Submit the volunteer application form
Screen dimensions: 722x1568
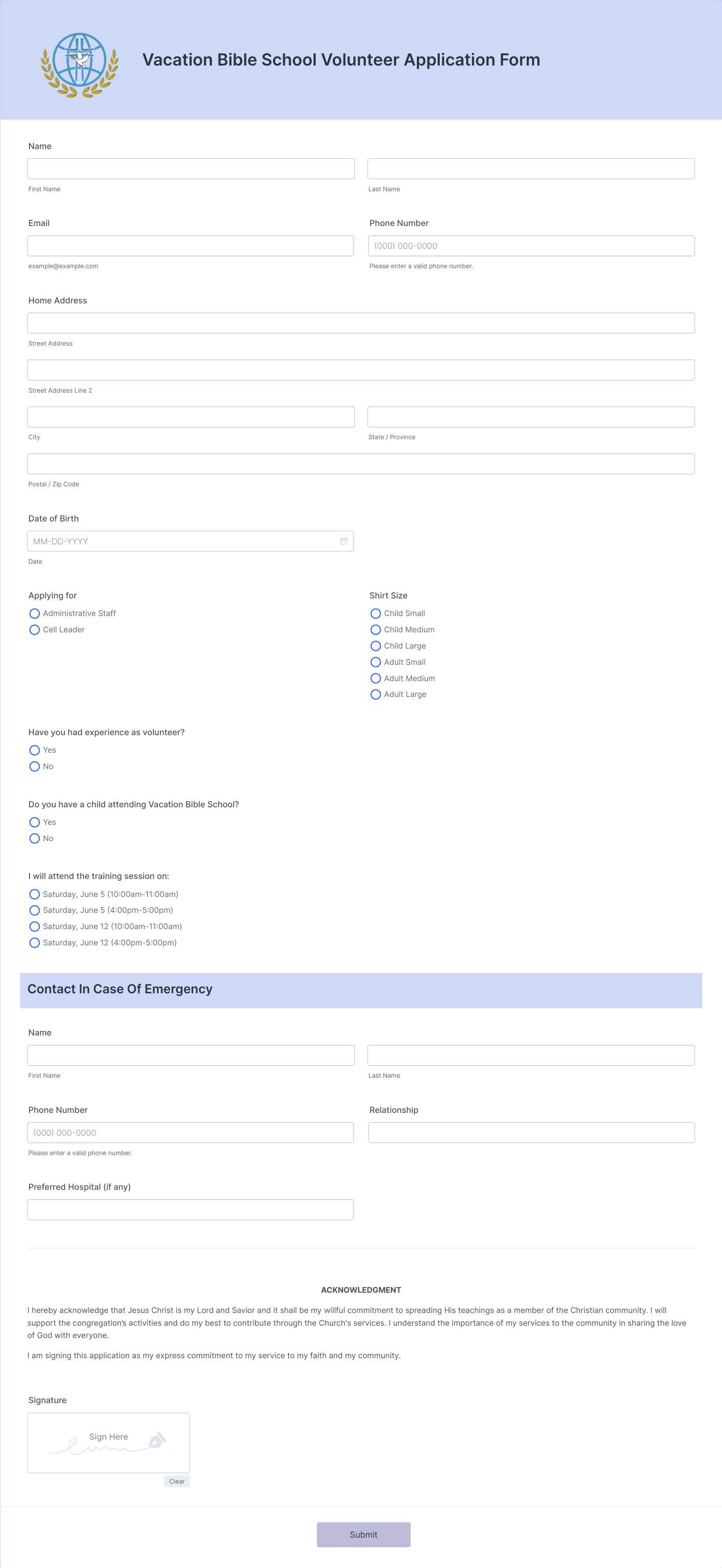tap(364, 1535)
